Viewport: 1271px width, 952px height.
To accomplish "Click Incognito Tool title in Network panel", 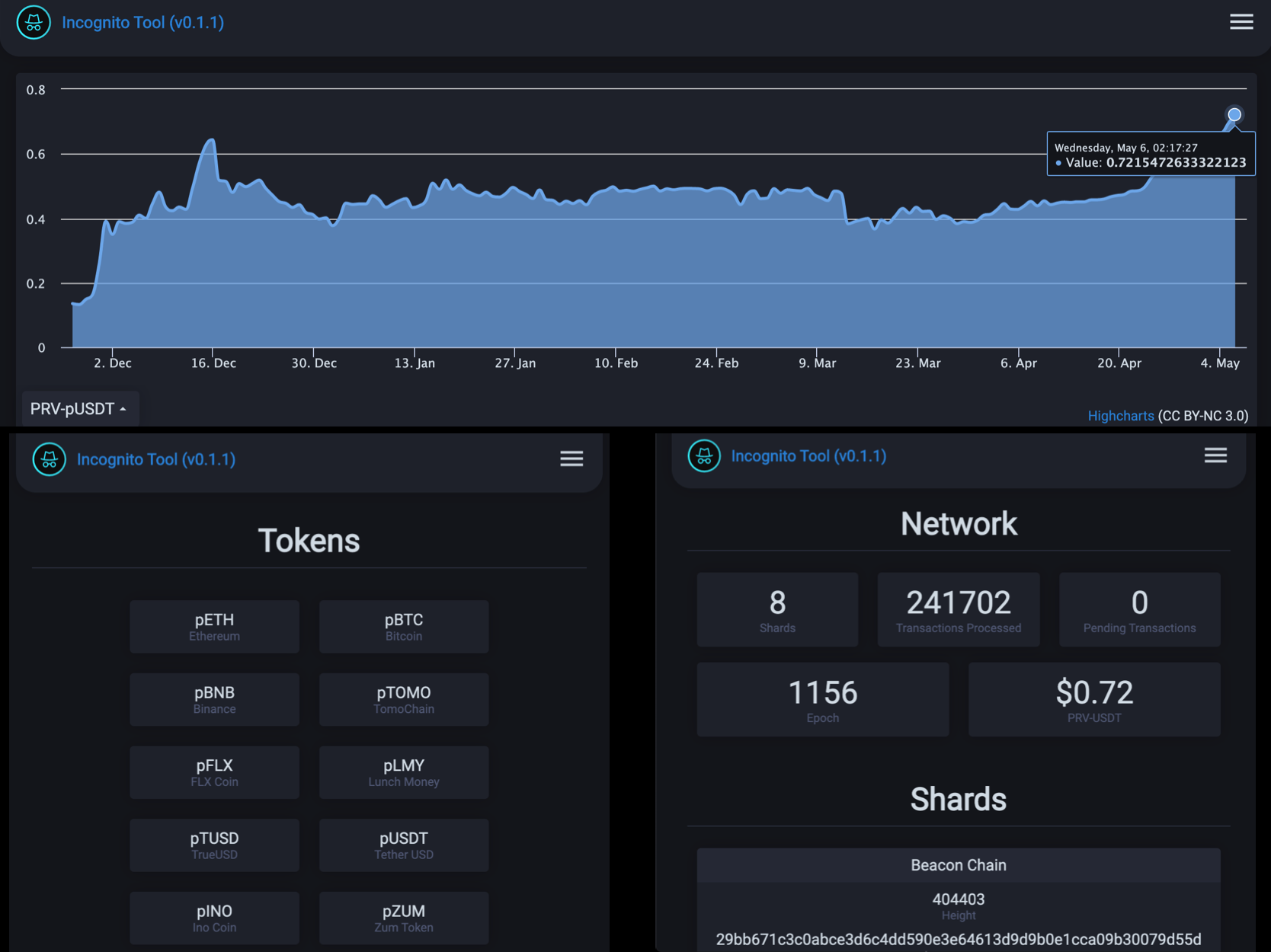I will click(808, 456).
